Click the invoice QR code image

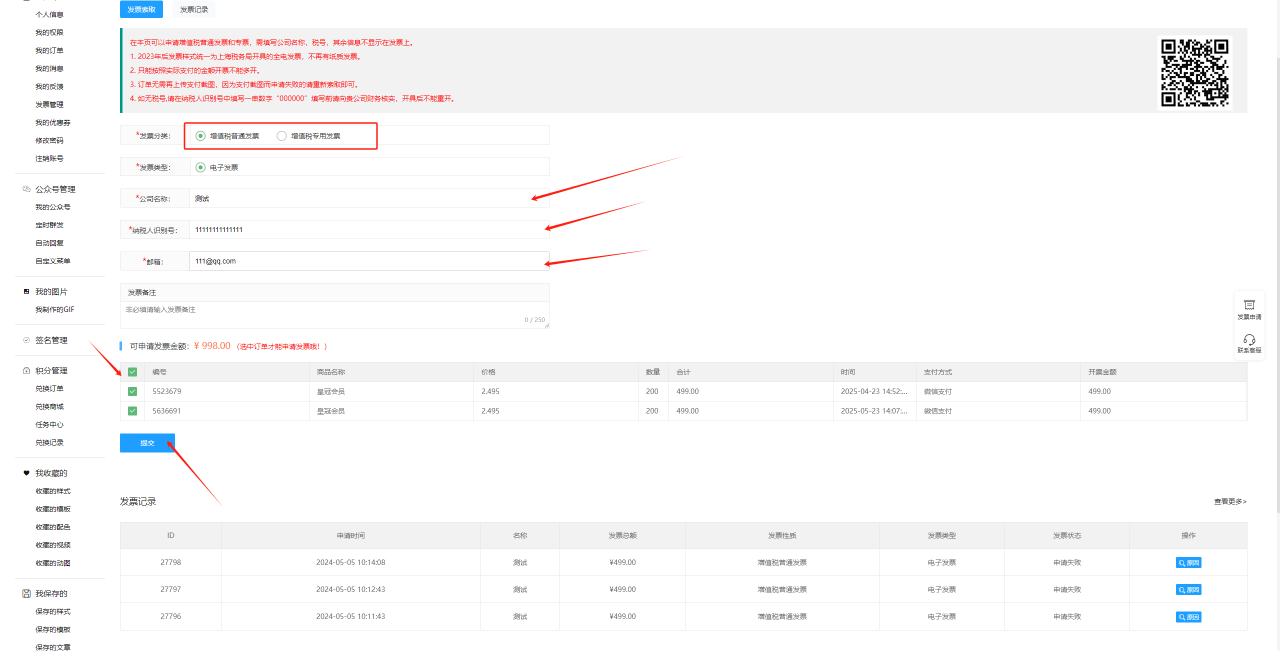tap(1194, 72)
